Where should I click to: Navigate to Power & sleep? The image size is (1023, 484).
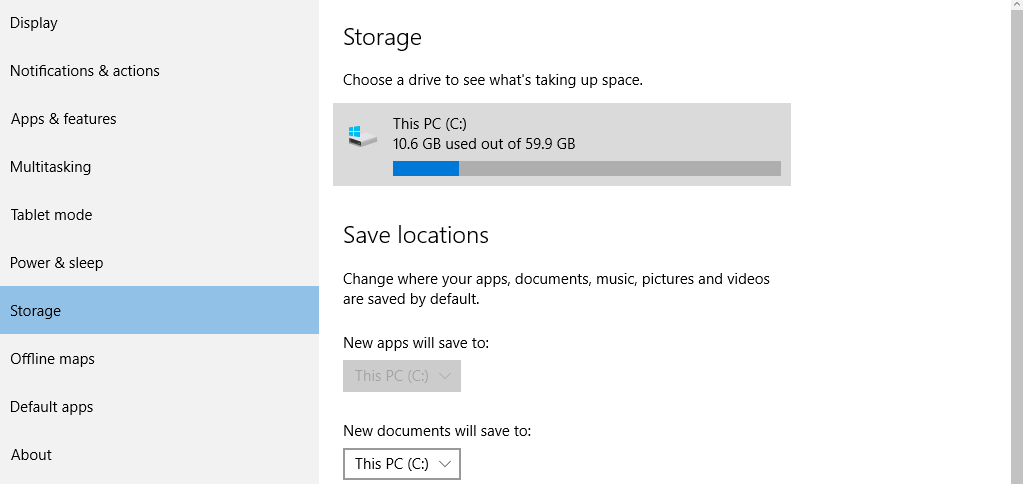tap(57, 263)
